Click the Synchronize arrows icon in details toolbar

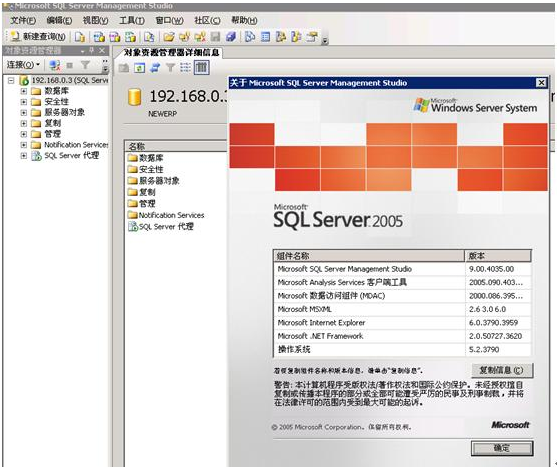point(155,68)
